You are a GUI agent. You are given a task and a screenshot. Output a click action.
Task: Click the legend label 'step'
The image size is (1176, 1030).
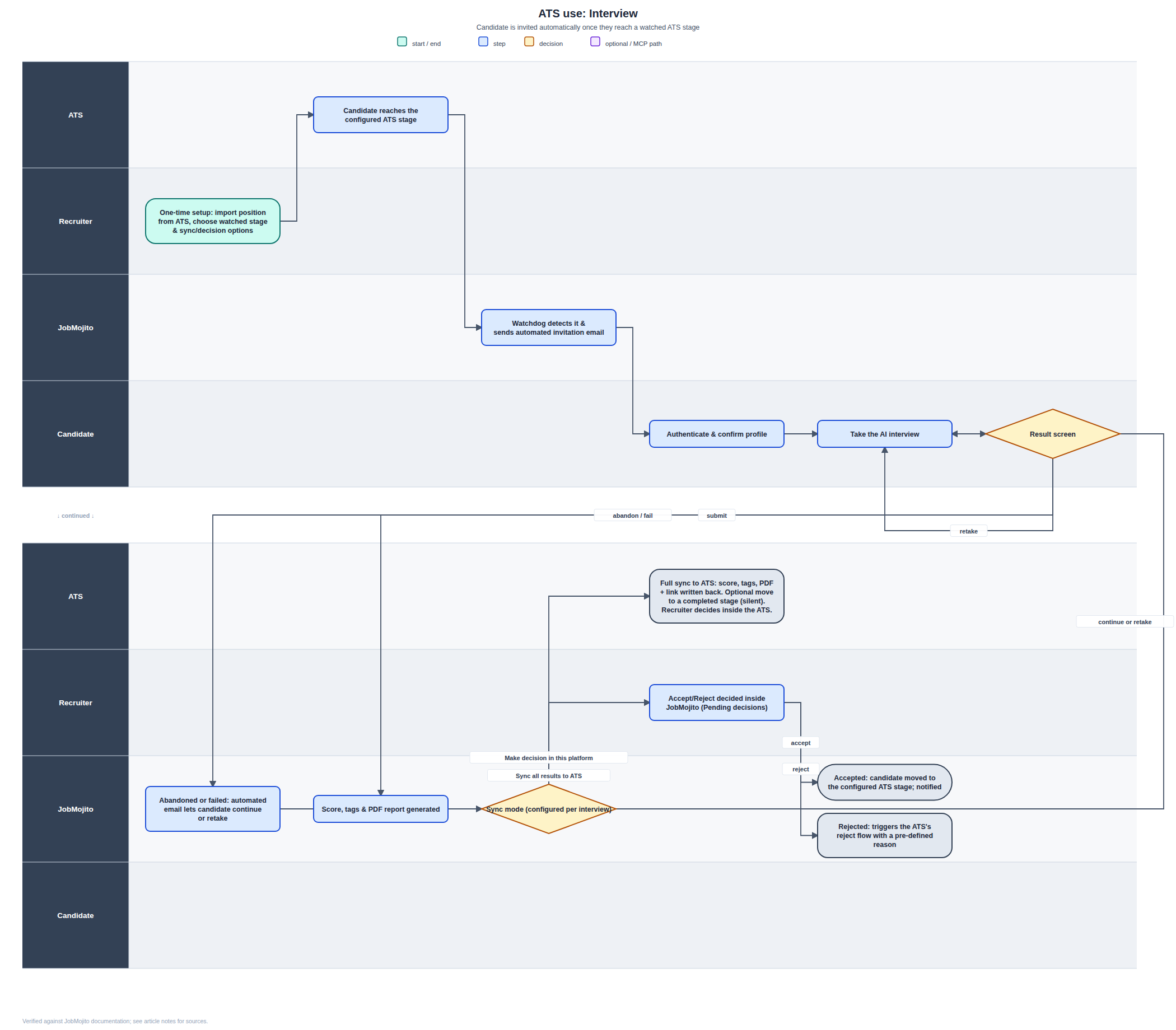coord(499,44)
